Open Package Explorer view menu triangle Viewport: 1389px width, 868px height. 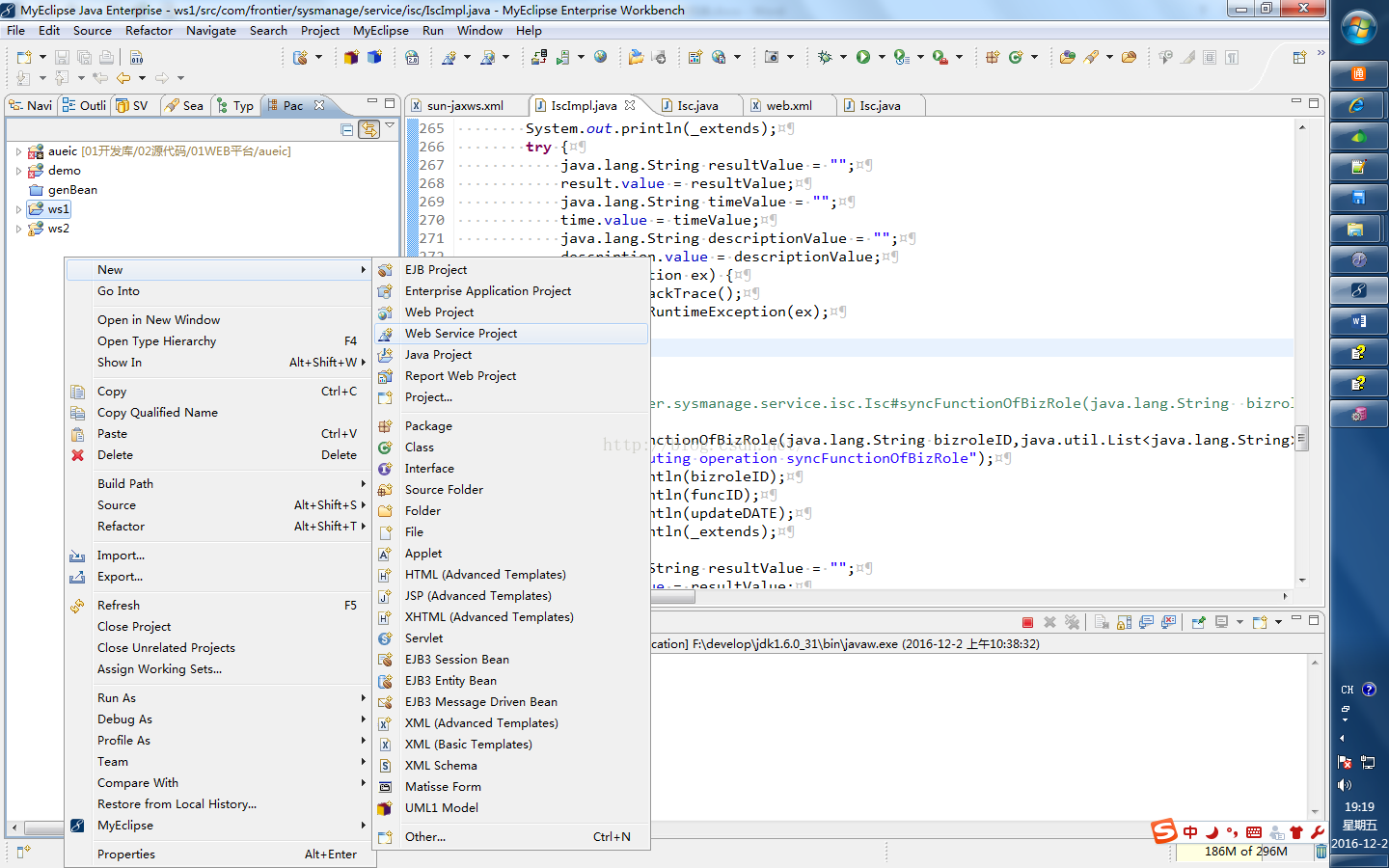point(390,126)
